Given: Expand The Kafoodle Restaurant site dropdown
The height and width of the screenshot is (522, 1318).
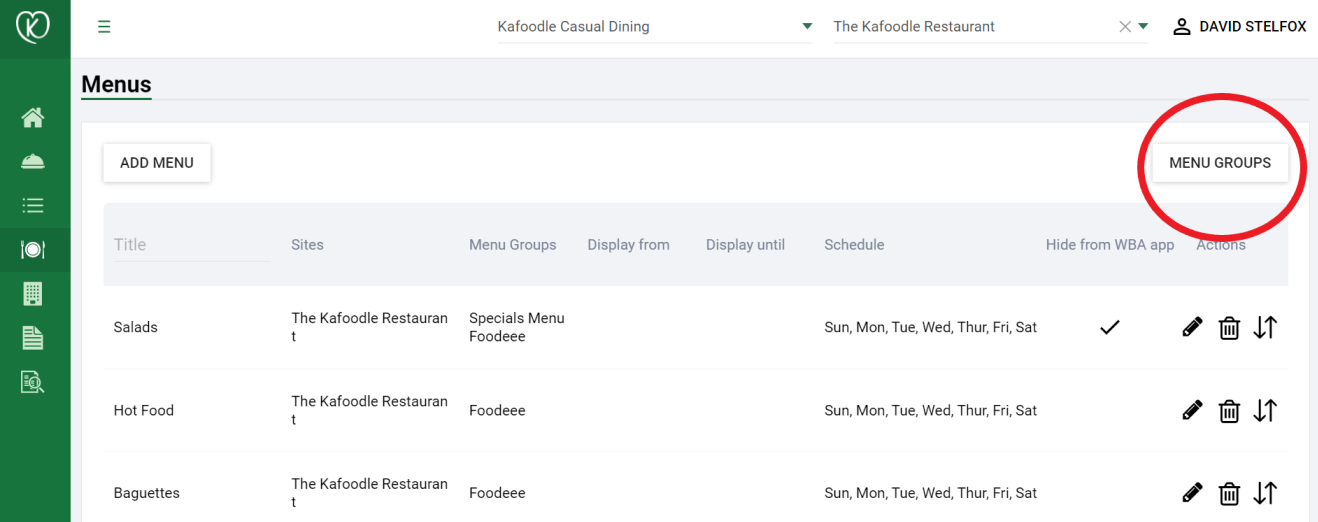Looking at the screenshot, I should [1143, 27].
